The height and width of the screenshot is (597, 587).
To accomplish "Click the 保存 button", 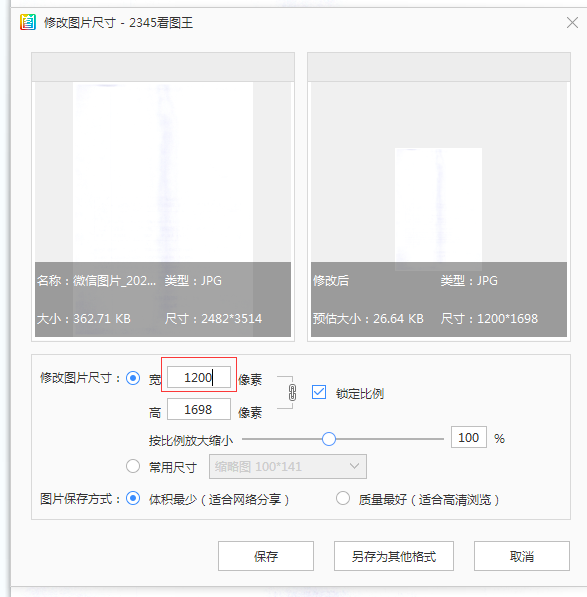I will tap(266, 556).
